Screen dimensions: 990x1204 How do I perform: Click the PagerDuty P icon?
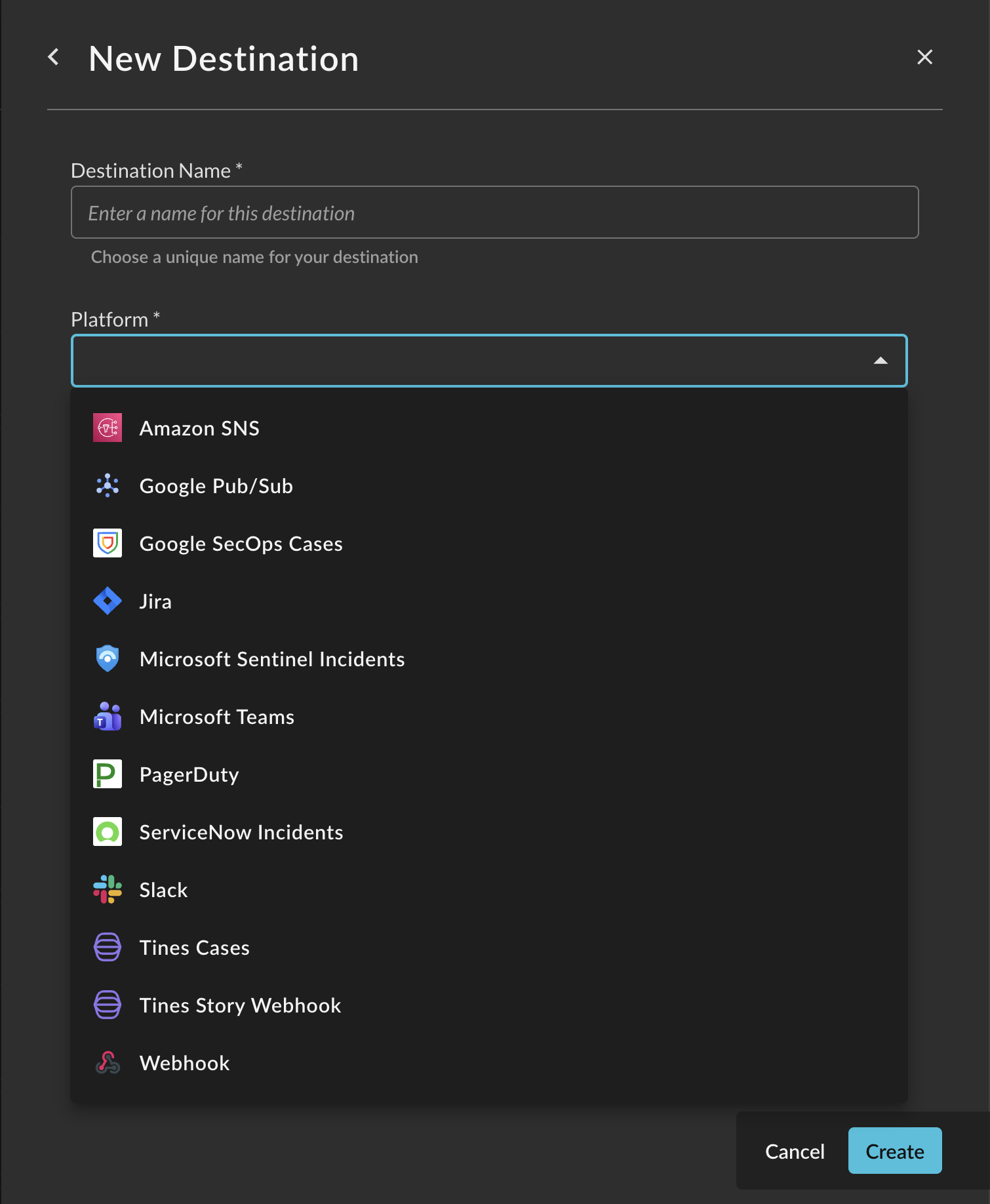[x=108, y=774]
